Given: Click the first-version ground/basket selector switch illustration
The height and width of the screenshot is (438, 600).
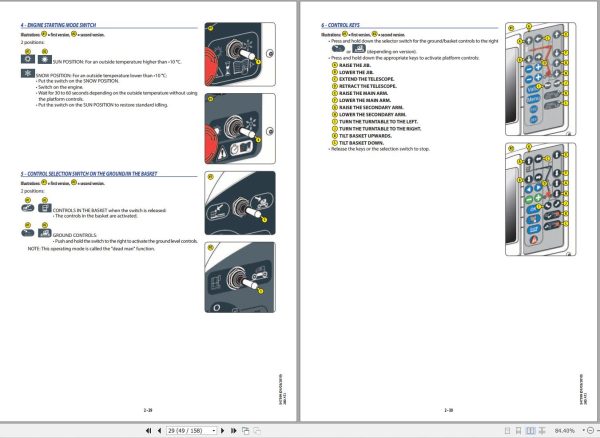Looking at the screenshot, I should [240, 203].
